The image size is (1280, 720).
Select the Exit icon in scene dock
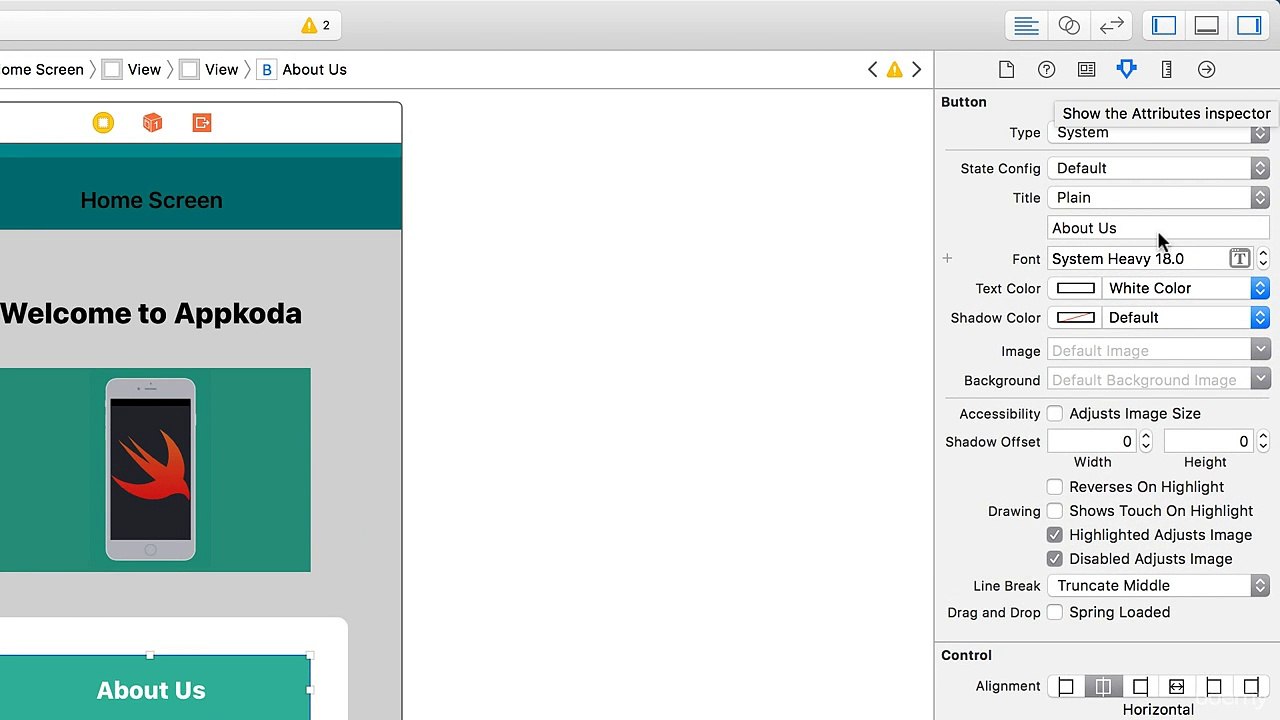pos(202,122)
